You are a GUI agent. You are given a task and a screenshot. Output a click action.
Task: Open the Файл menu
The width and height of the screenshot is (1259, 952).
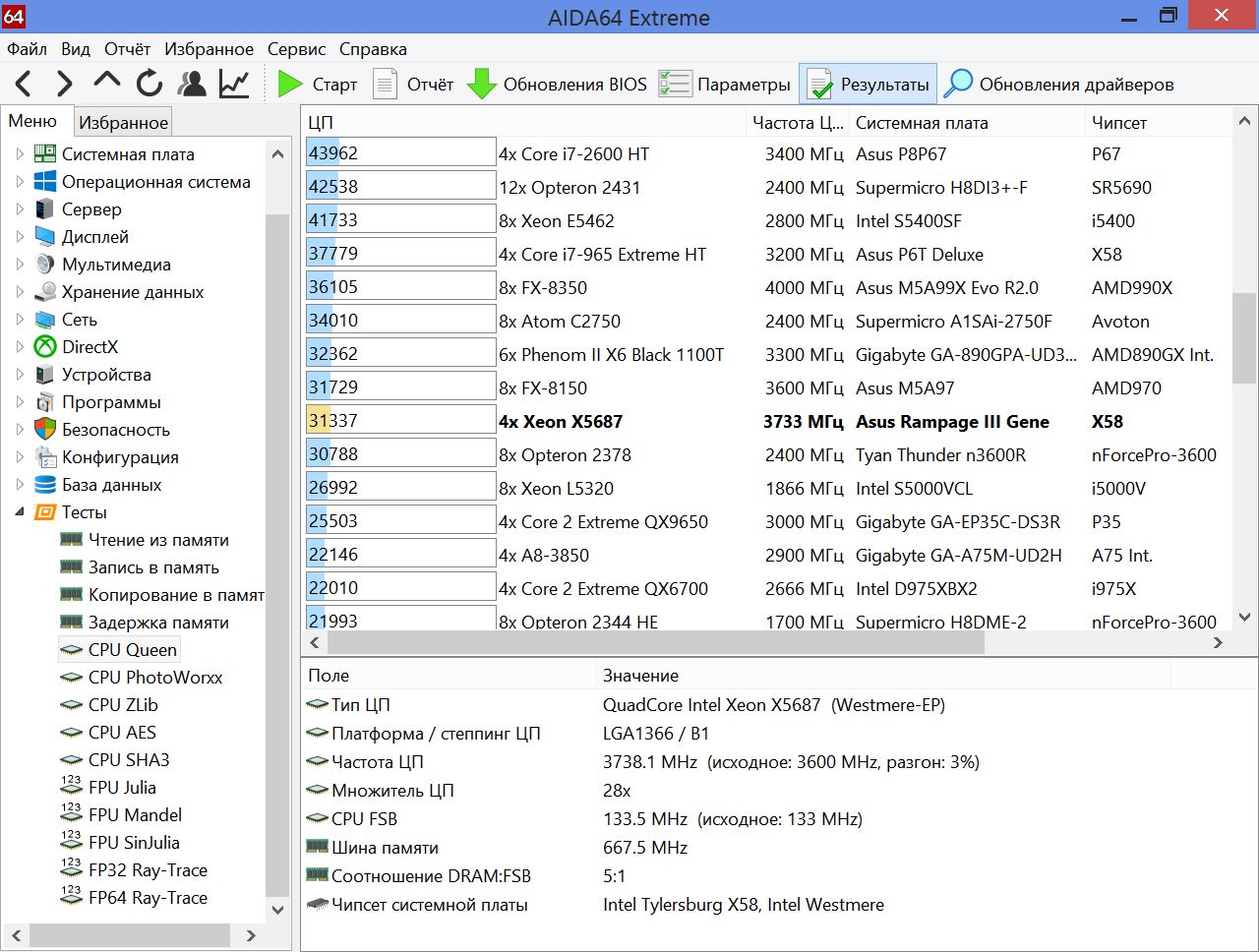pyautogui.click(x=27, y=49)
